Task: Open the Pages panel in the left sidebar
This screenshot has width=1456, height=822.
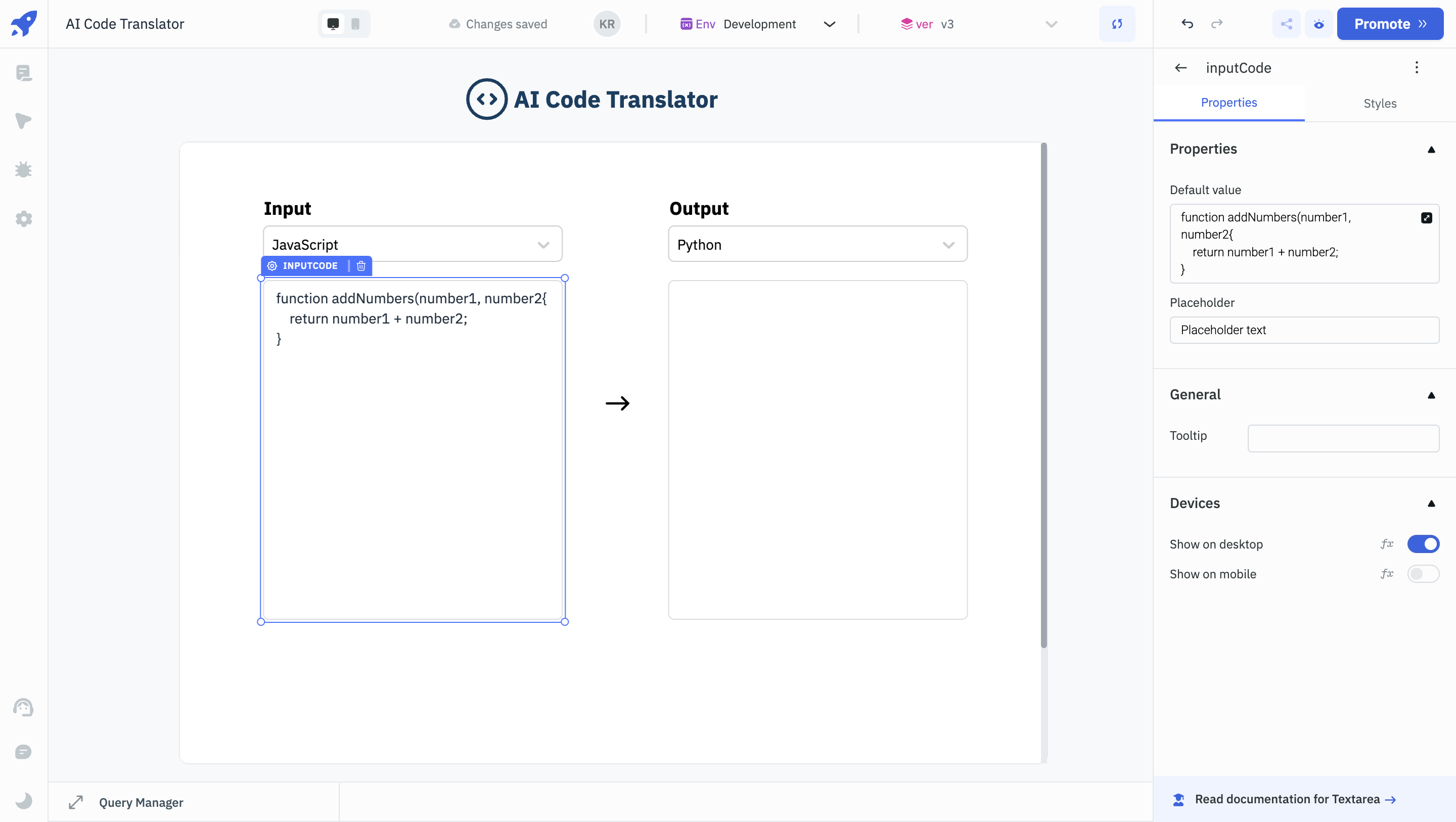Action: click(24, 73)
